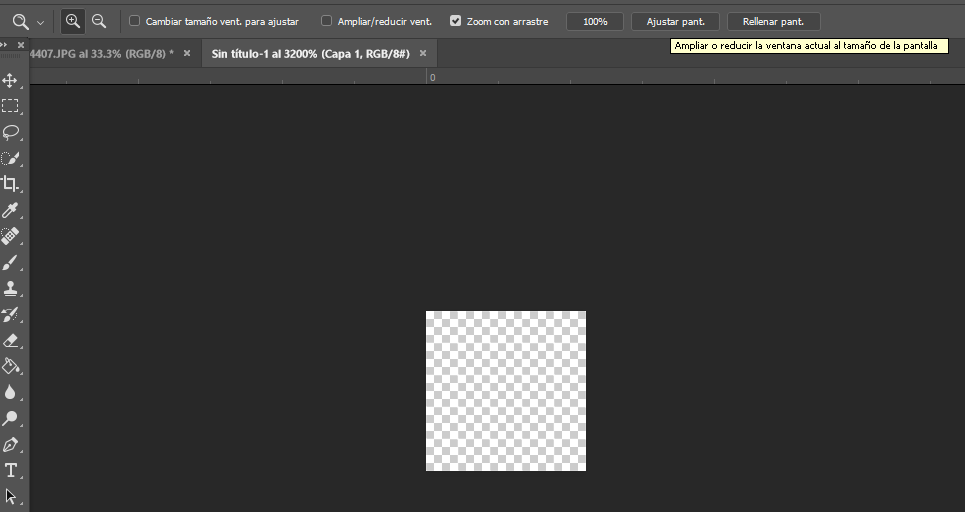
Task: Select the Horizontal Type tool
Action: (11, 470)
